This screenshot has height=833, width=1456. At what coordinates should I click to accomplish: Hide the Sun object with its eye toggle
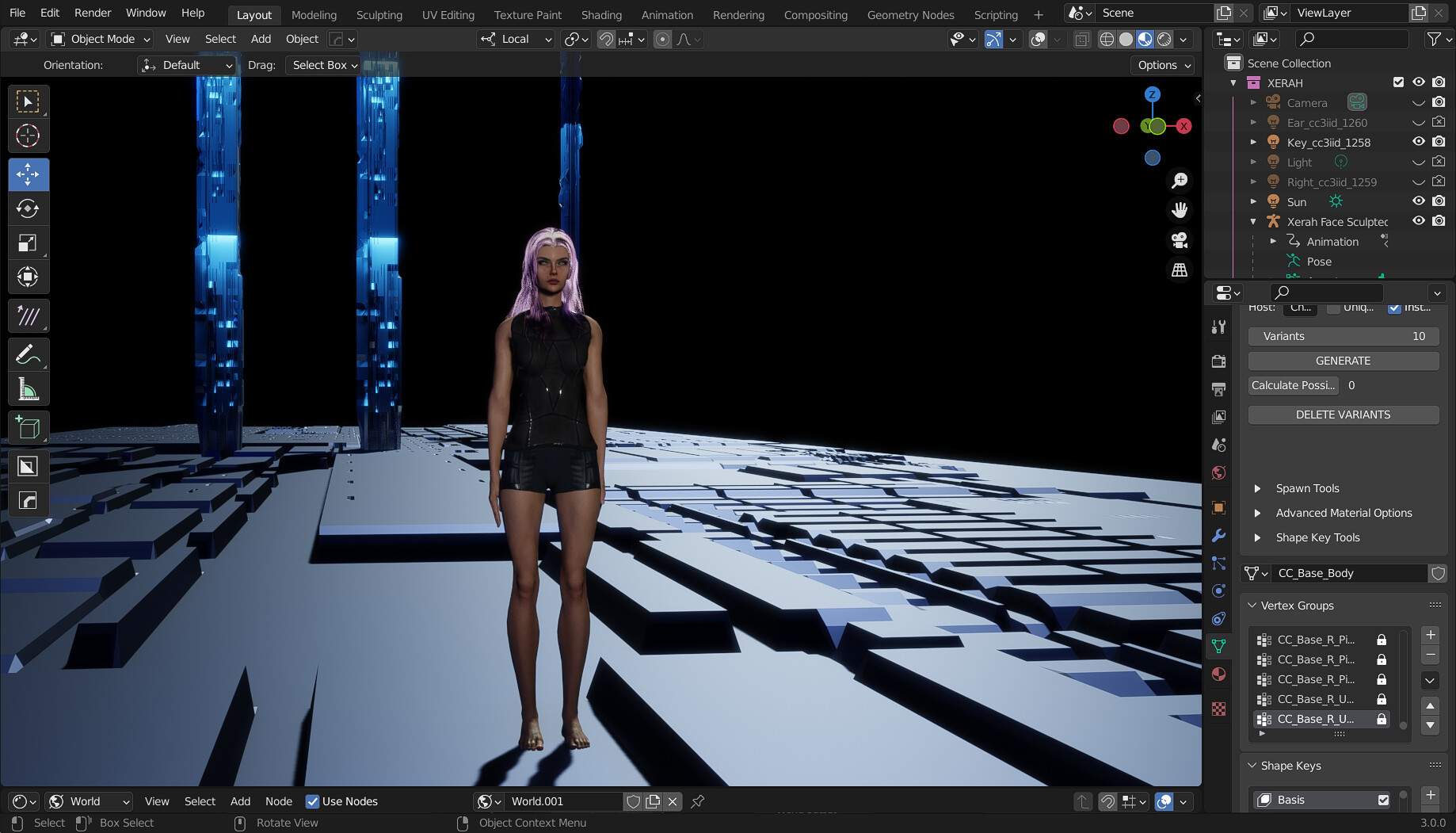pyautogui.click(x=1419, y=201)
